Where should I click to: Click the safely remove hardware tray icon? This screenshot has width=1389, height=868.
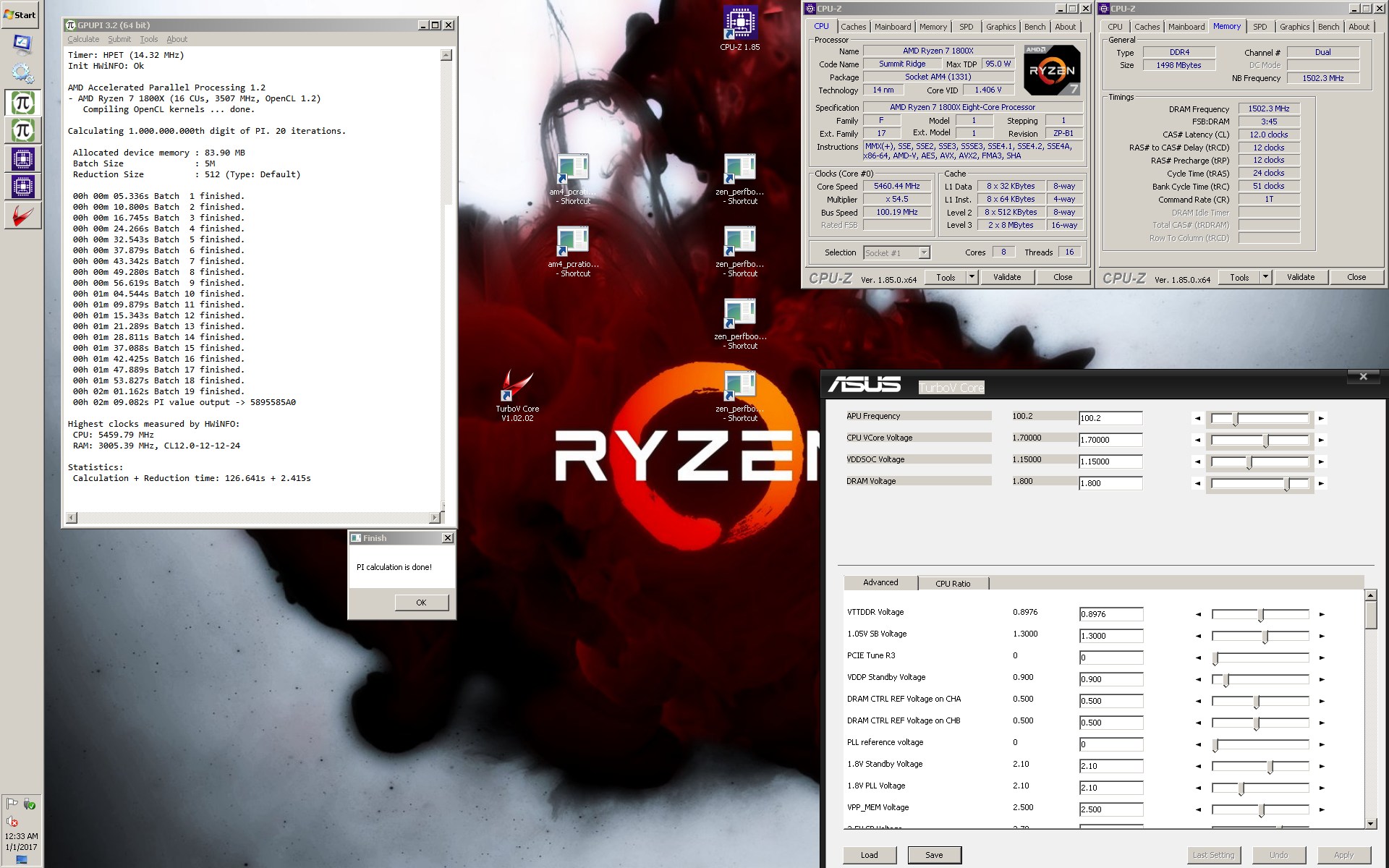[30, 804]
